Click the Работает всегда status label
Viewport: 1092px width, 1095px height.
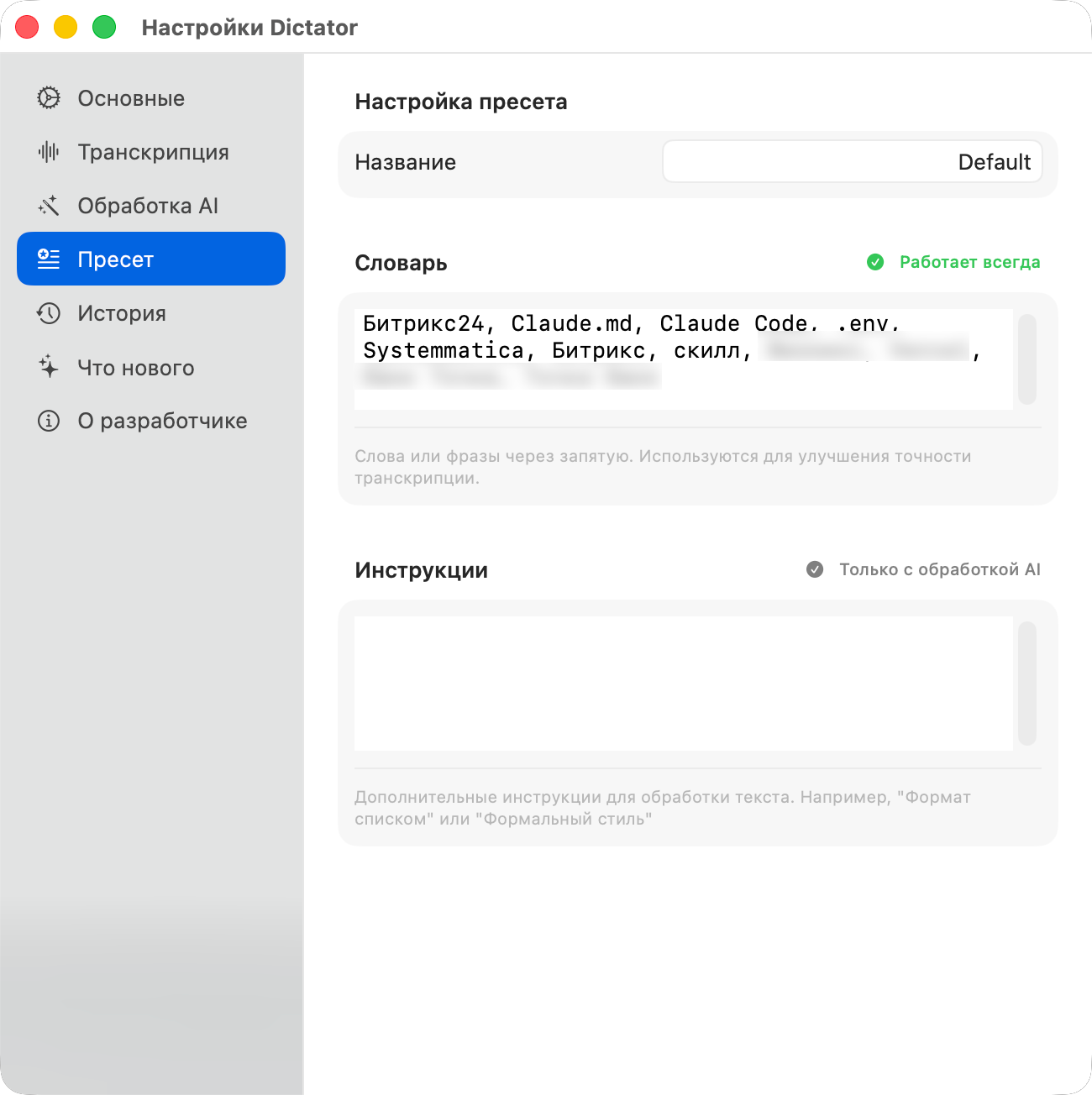(969, 262)
